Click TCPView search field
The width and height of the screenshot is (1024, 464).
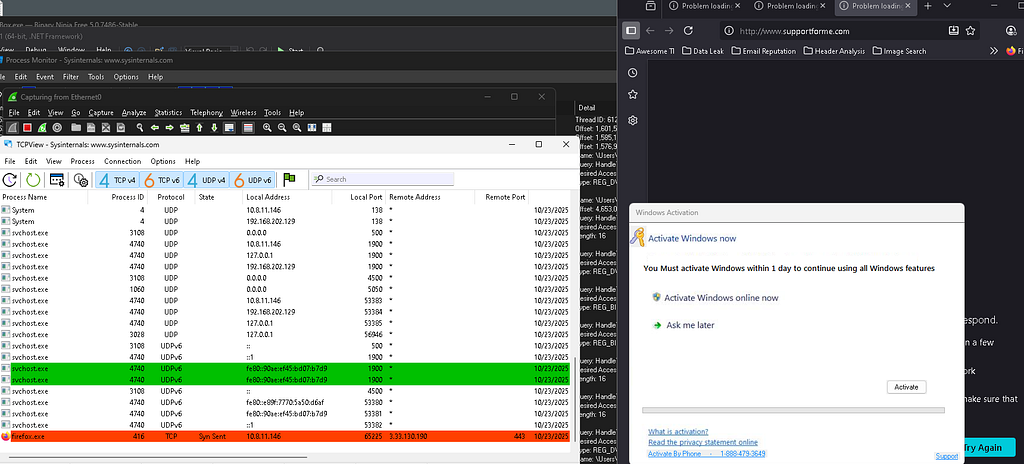coord(383,179)
